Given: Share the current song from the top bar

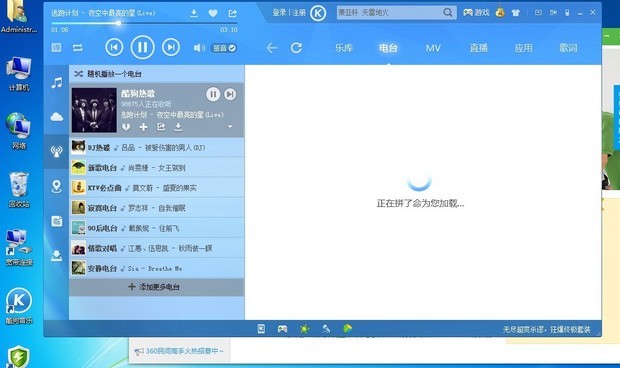Looking at the screenshot, I should point(232,13).
